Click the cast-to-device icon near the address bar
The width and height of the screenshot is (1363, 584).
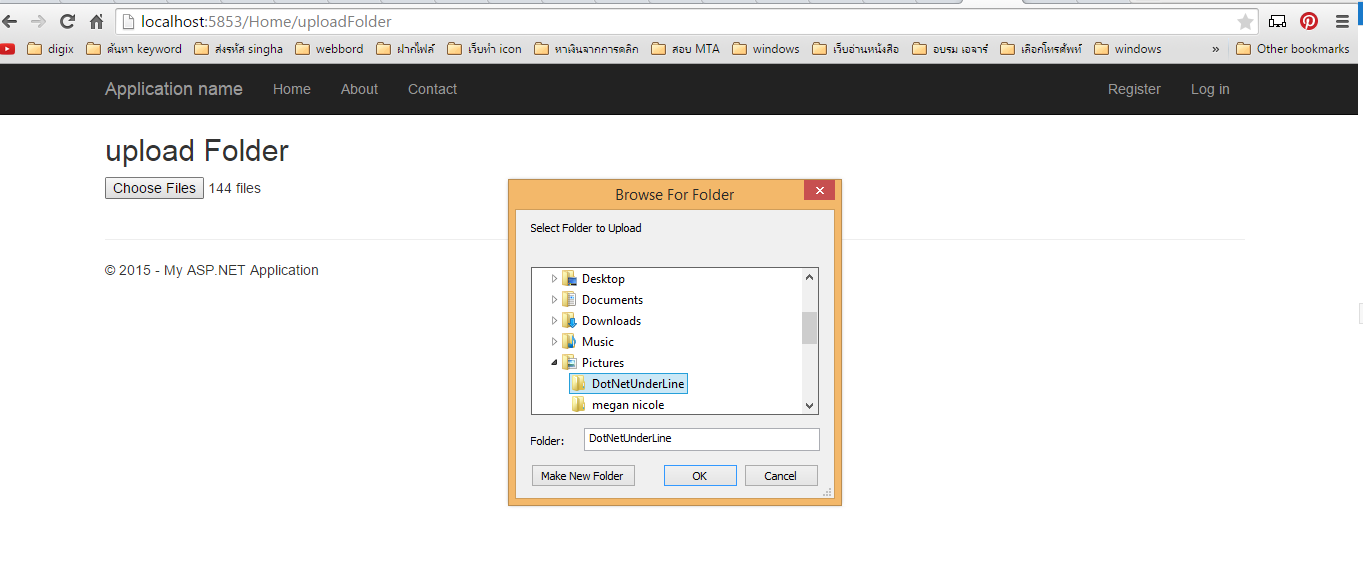click(1276, 20)
